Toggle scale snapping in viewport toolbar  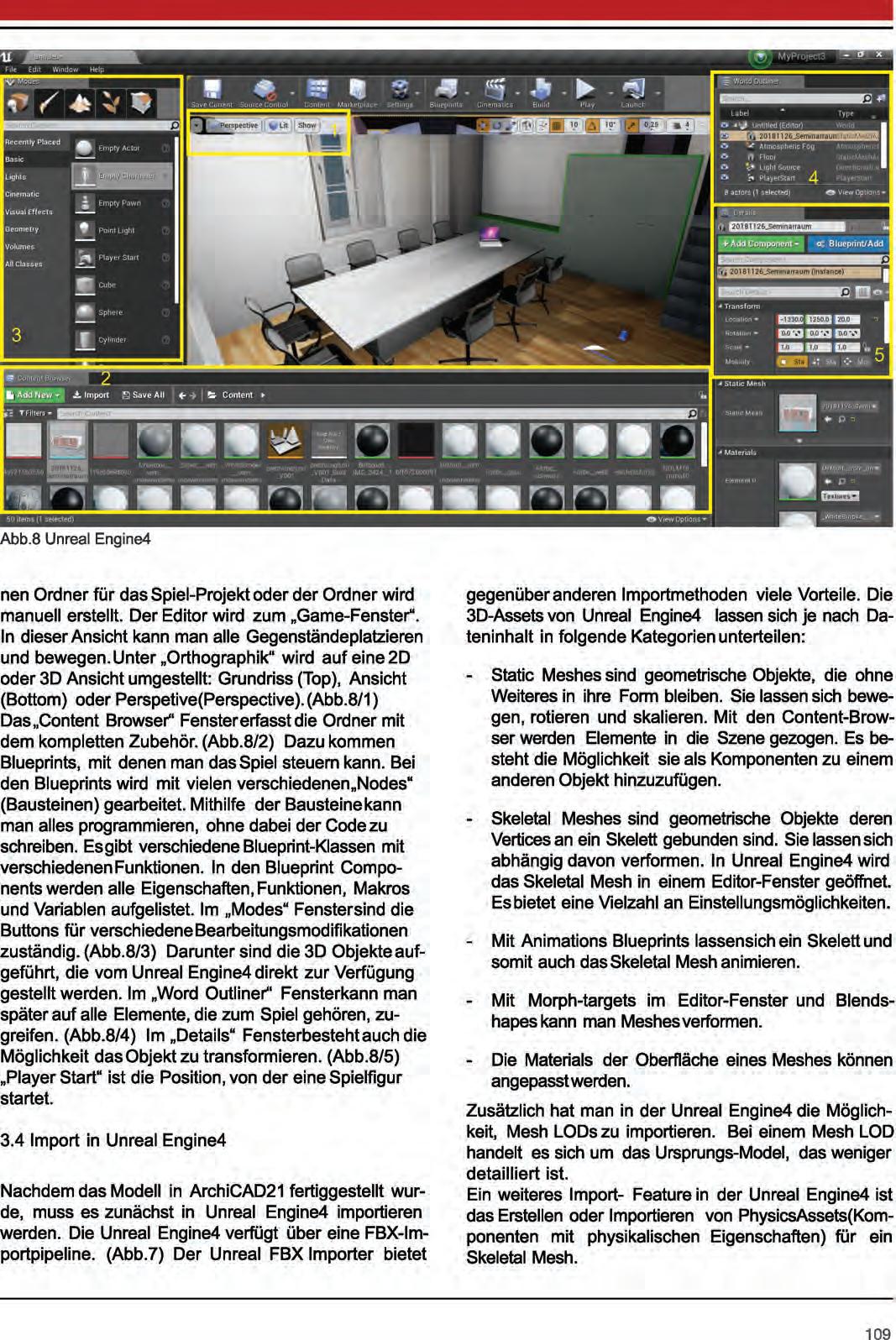click(x=631, y=125)
